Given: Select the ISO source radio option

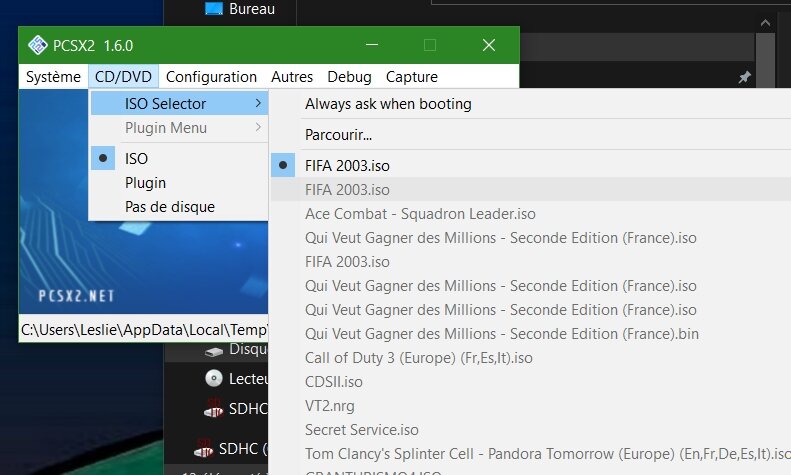Looking at the screenshot, I should tap(136, 158).
